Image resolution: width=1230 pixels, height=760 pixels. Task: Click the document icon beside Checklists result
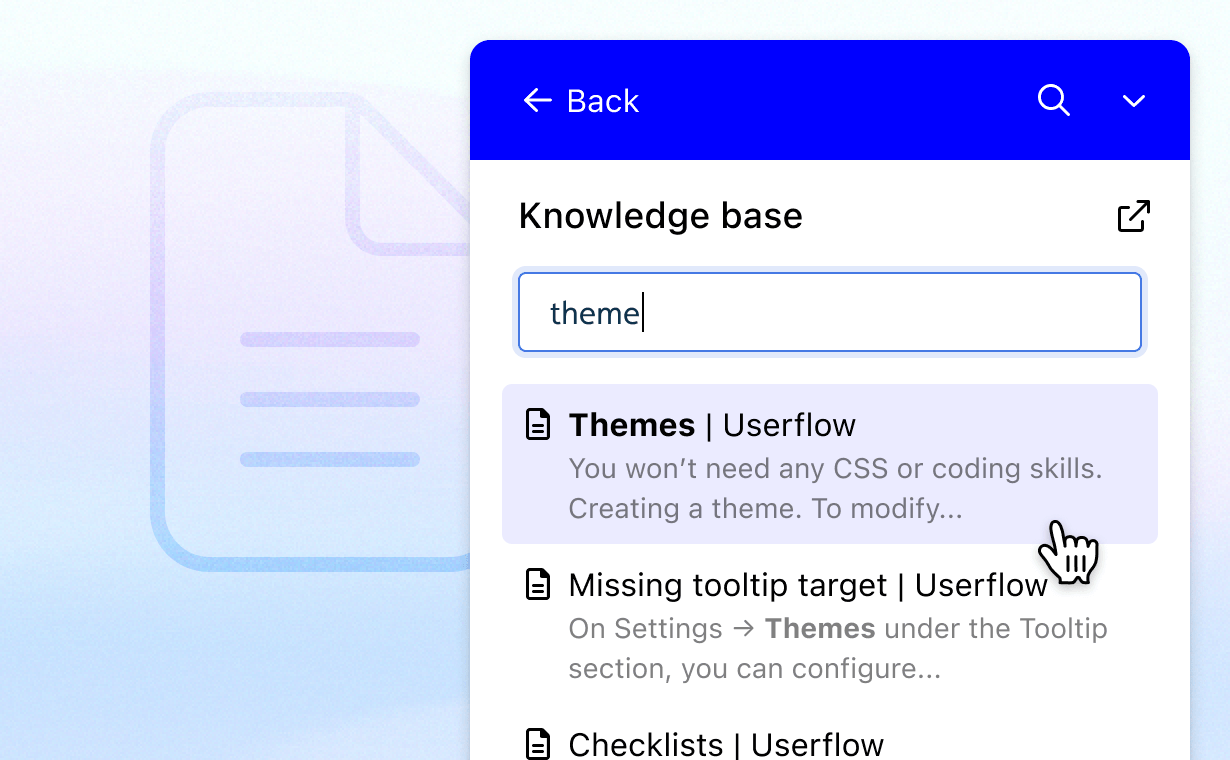538,744
